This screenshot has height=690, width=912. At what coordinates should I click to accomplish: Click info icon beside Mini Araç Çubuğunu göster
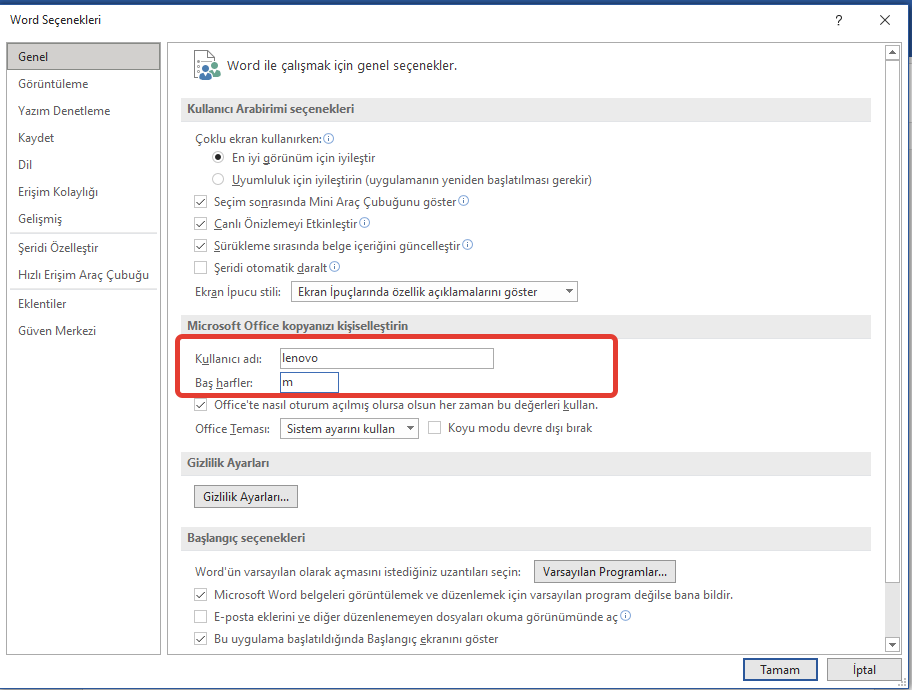(x=464, y=201)
